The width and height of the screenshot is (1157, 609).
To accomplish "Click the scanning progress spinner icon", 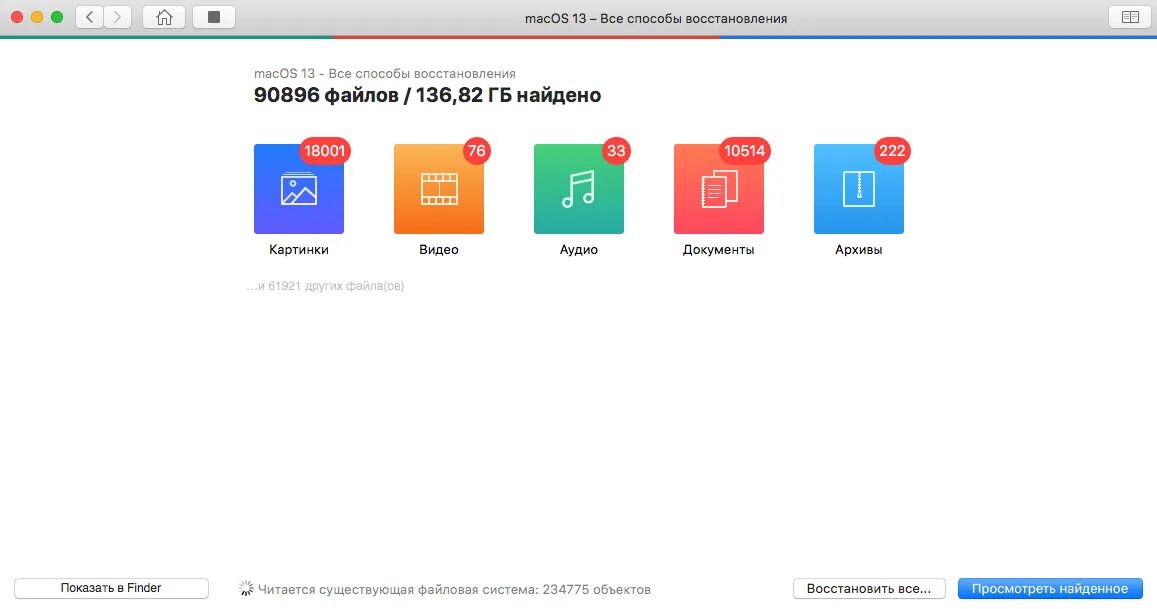I will 246,588.
